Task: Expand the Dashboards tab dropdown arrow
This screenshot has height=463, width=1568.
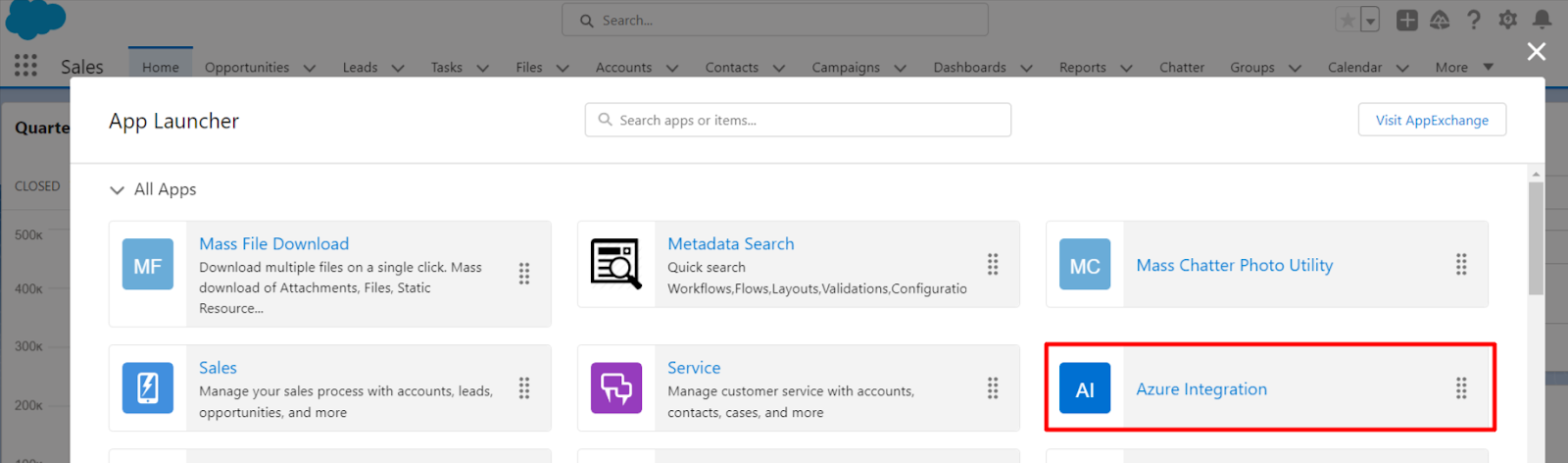Action: click(x=1026, y=68)
